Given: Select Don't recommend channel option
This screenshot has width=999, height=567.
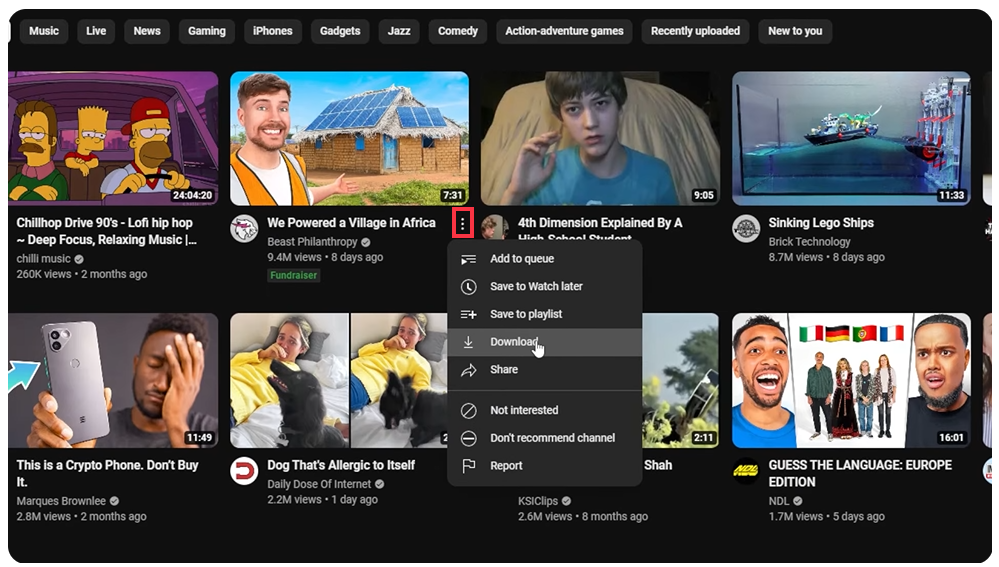Looking at the screenshot, I should 545,438.
